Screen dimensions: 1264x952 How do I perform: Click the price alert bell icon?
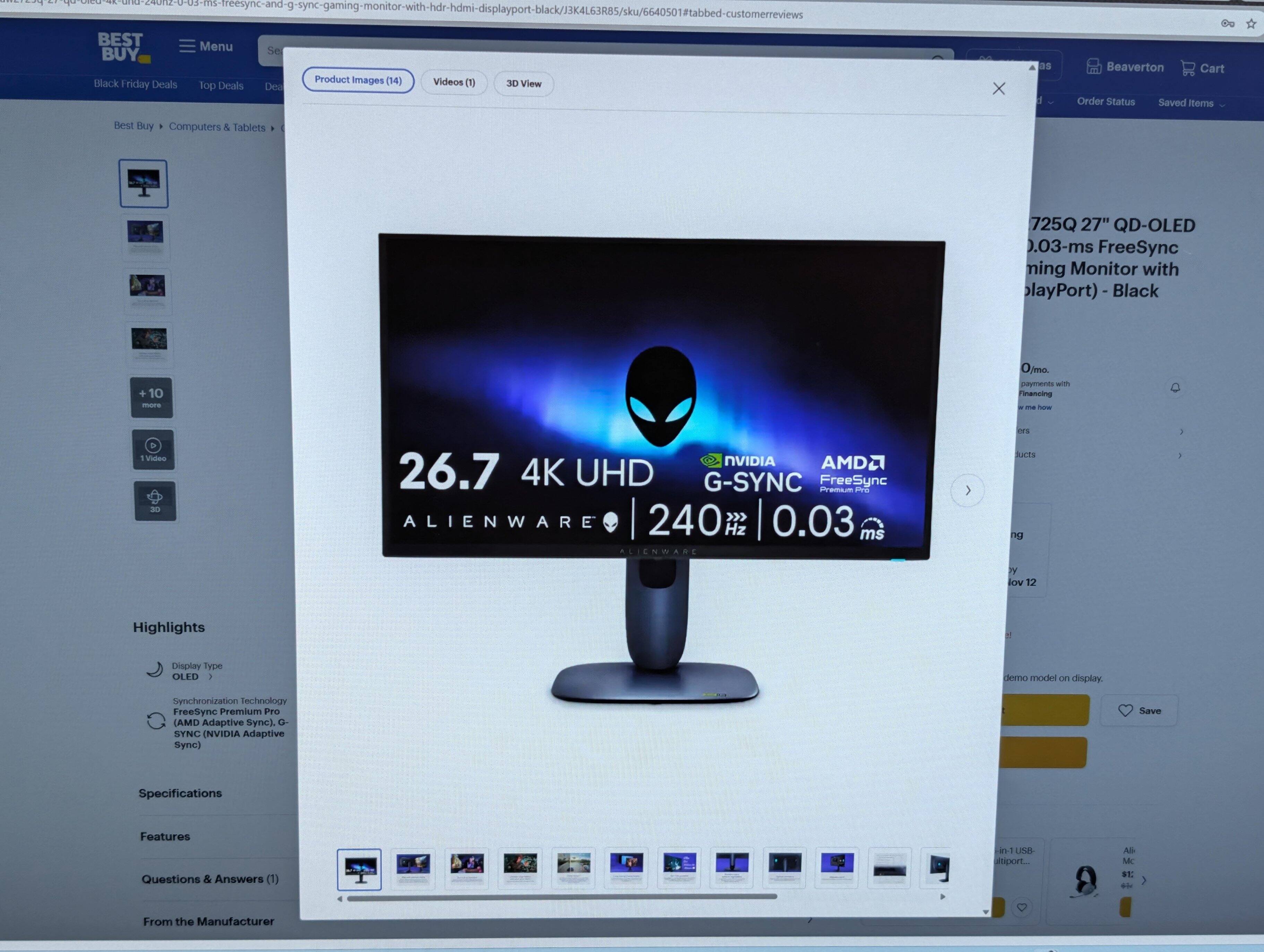coord(1175,388)
